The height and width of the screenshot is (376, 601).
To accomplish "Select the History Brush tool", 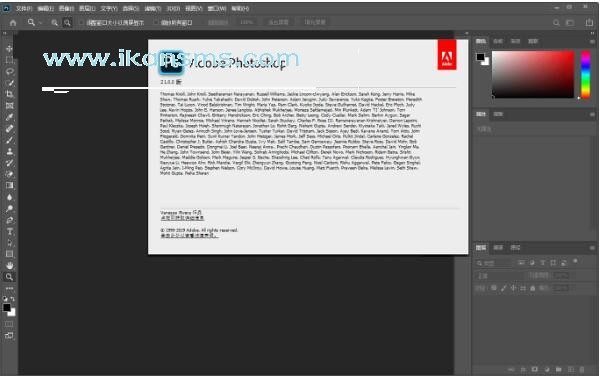I will 9,163.
